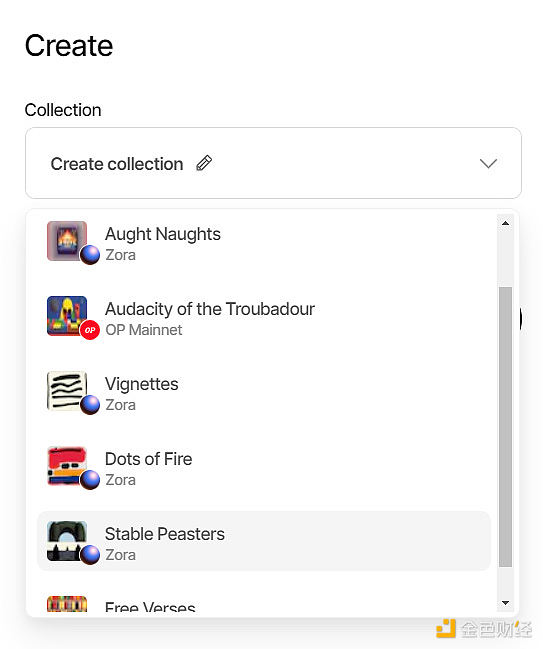The width and height of the screenshot is (543, 649).
Task: Collapse the collection dropdown with the chevron
Action: coord(488,163)
